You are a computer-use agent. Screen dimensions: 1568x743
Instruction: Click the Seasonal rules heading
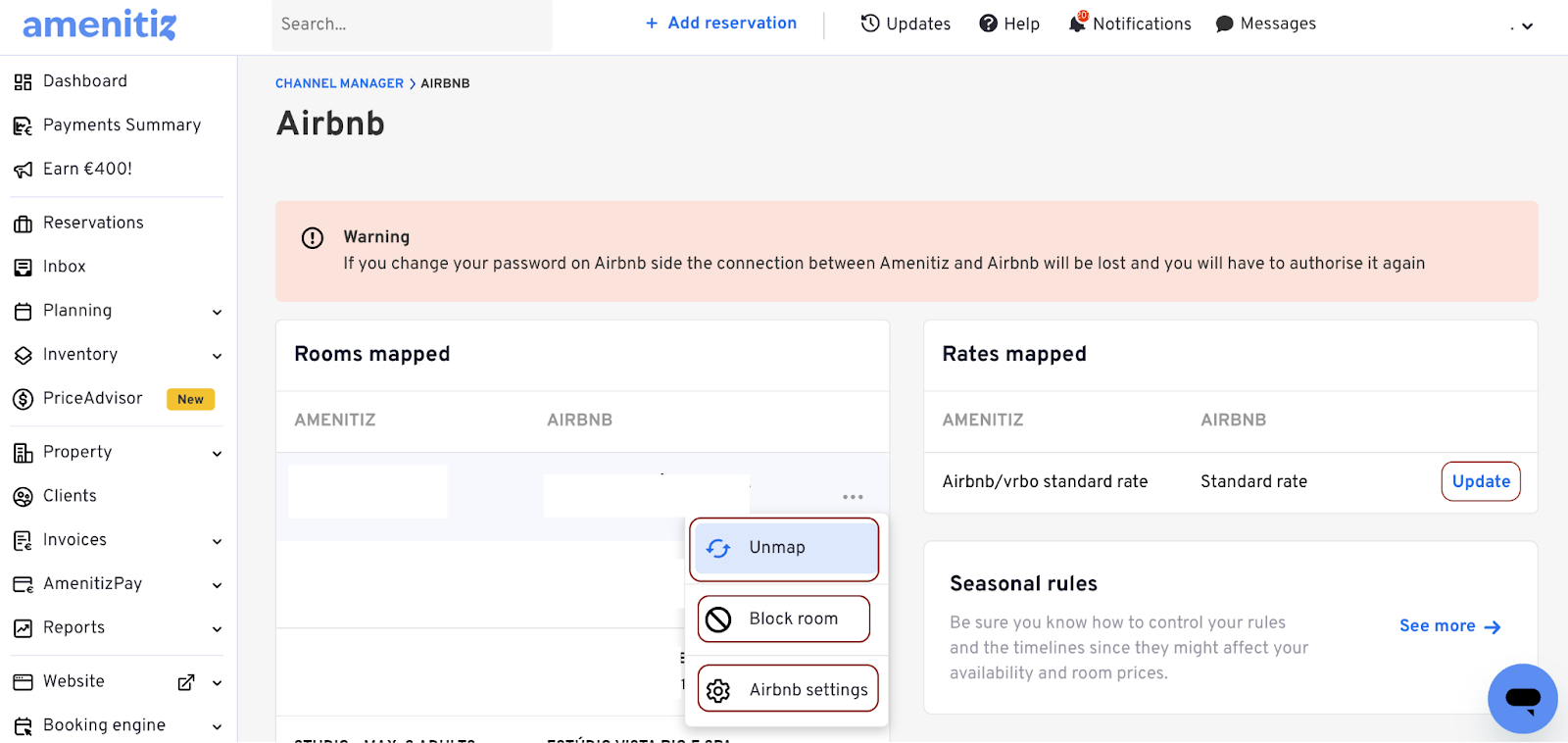pos(1023,584)
